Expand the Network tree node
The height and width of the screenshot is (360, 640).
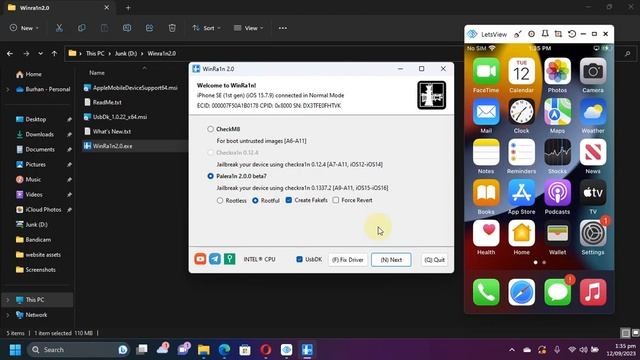coord(7,315)
